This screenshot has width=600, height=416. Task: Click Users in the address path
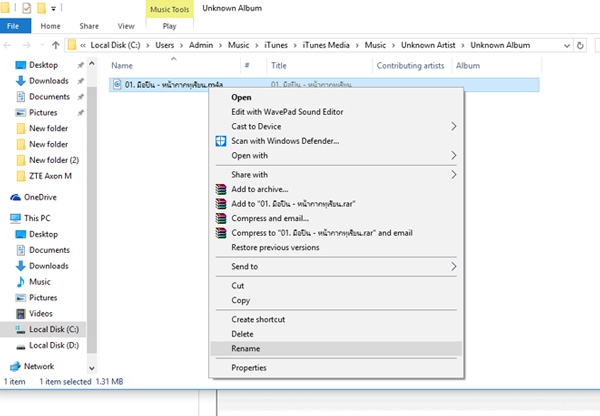click(165, 45)
